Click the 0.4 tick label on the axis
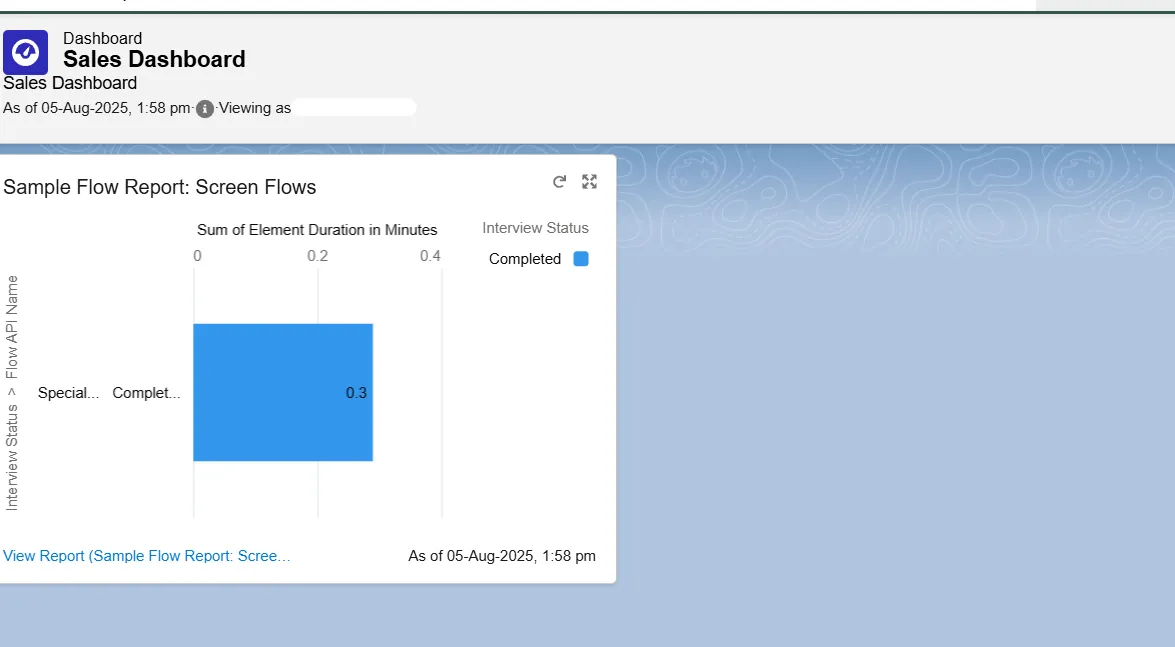 430,256
